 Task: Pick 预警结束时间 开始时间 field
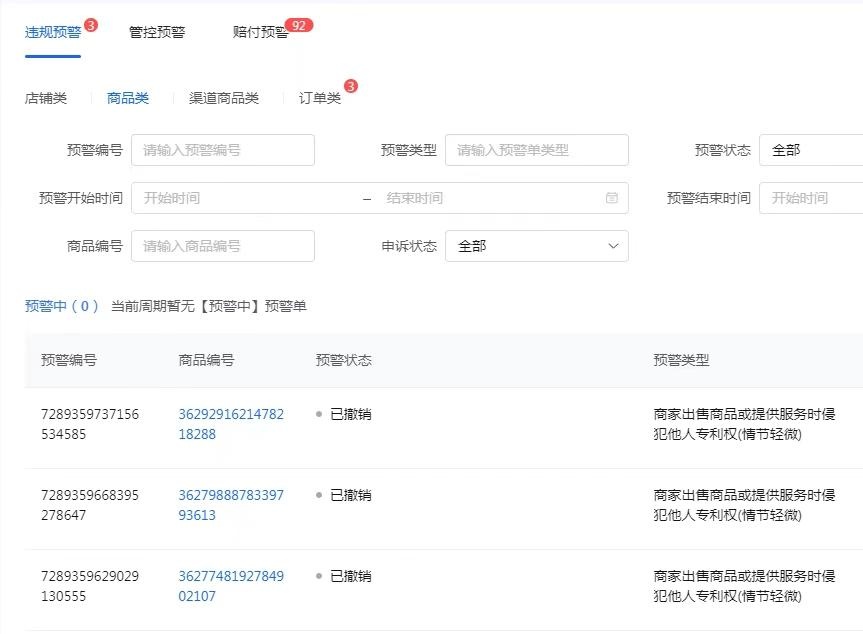811,198
